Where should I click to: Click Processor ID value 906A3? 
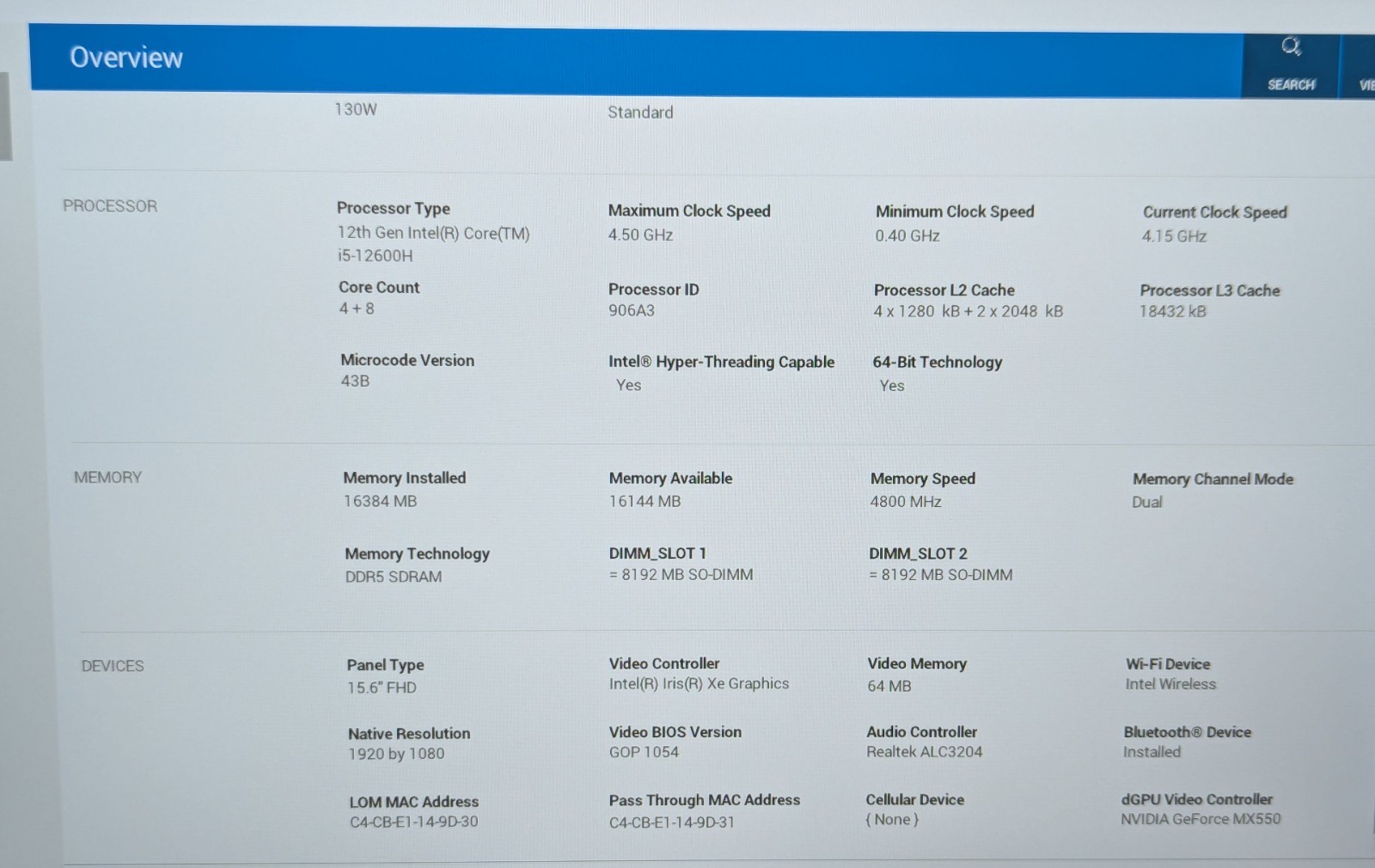(x=632, y=310)
